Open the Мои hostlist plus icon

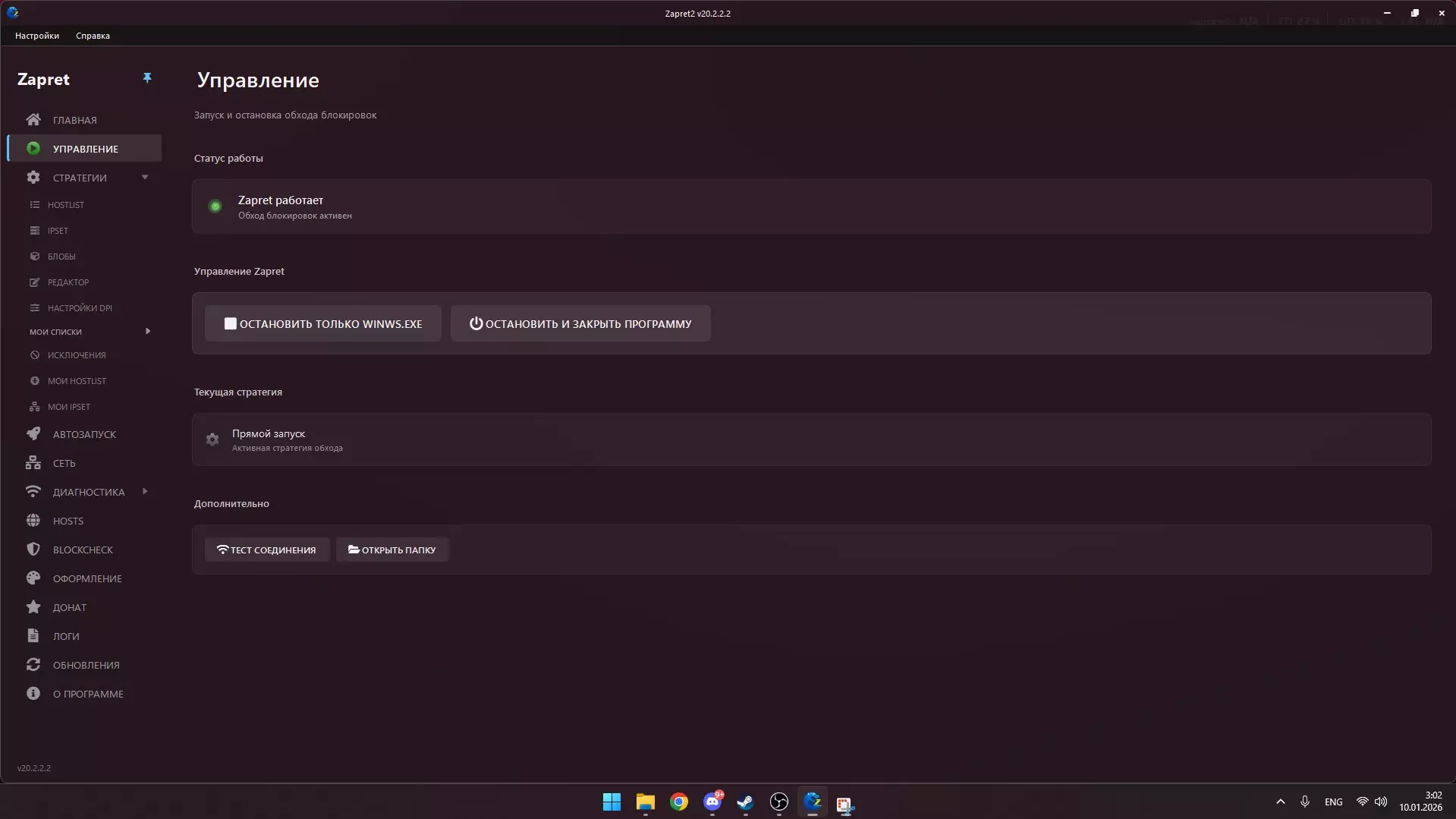coord(35,381)
